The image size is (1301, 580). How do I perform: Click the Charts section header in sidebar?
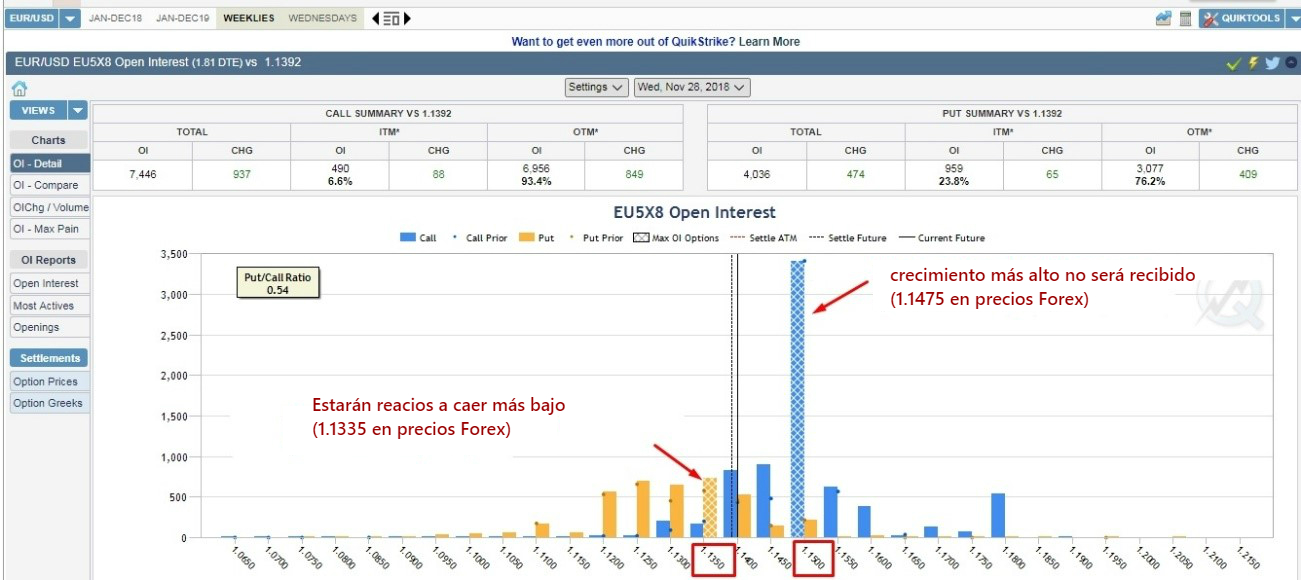(49, 140)
